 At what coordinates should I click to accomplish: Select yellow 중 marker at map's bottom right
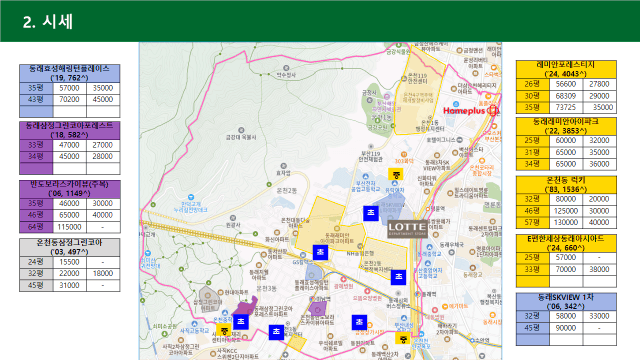point(402,338)
